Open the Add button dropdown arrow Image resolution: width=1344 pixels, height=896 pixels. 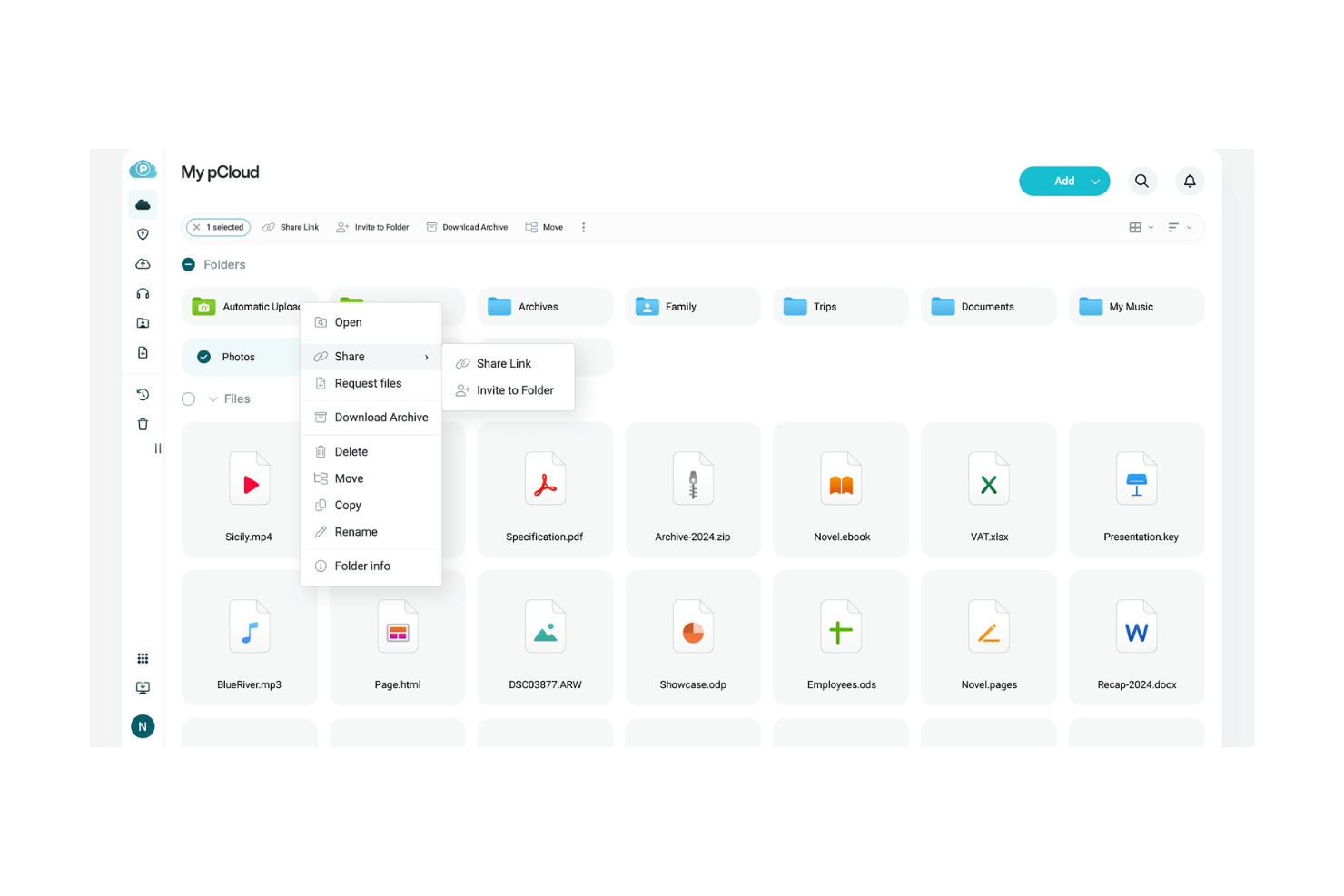coord(1095,182)
